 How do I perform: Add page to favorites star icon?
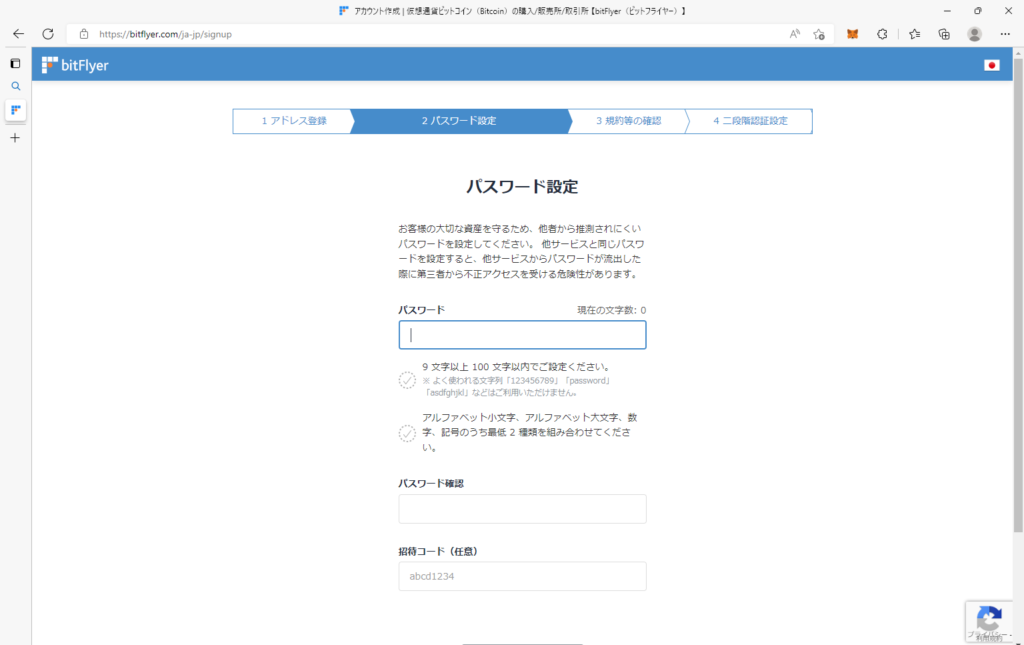[819, 33]
